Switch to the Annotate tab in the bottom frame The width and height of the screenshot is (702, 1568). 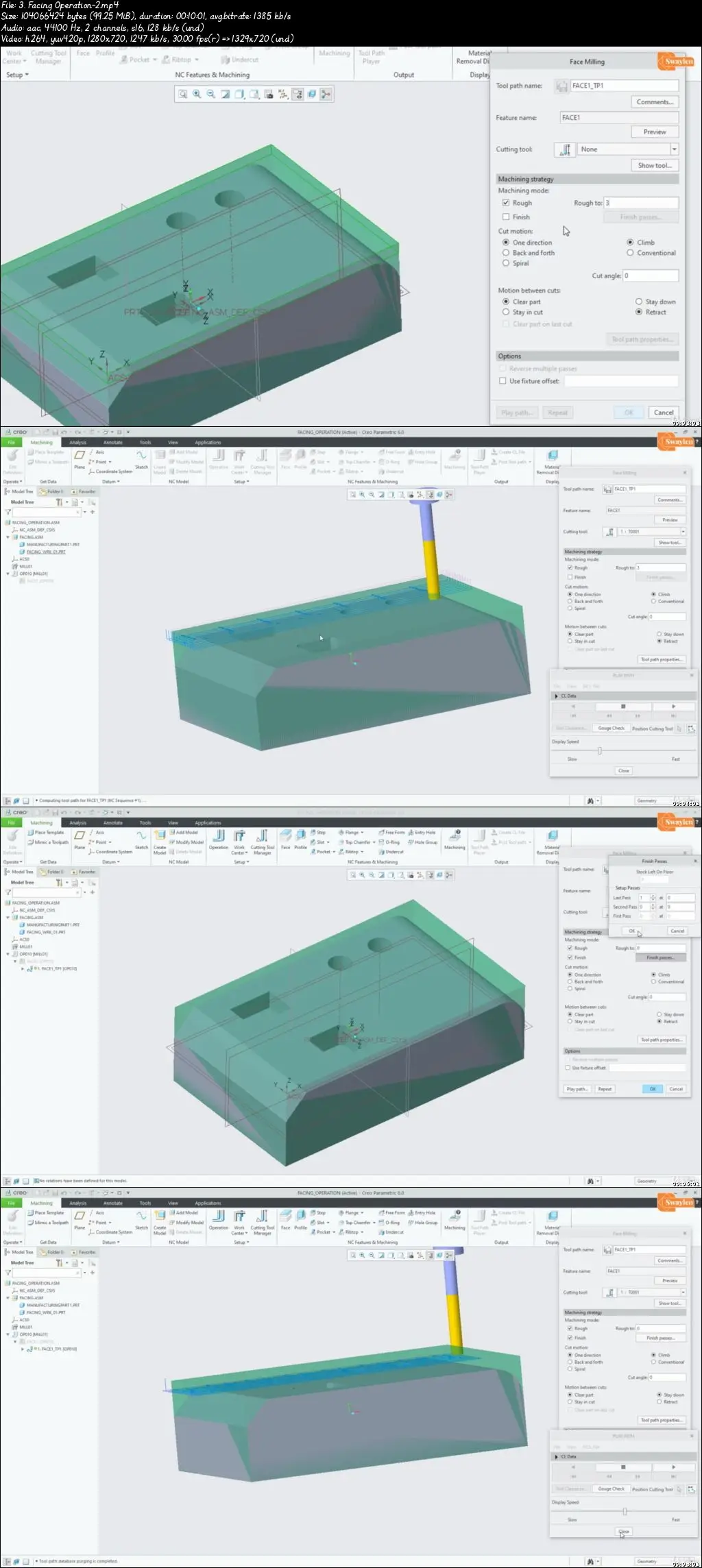[112, 1203]
